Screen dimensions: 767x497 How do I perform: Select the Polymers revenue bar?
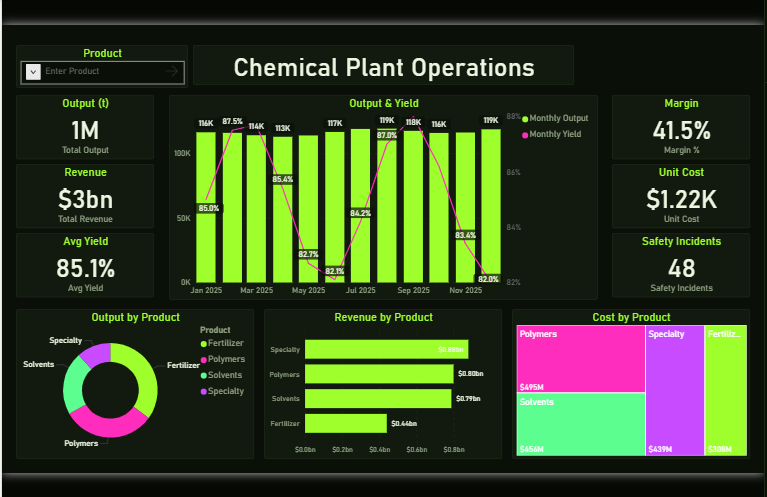coord(379,374)
